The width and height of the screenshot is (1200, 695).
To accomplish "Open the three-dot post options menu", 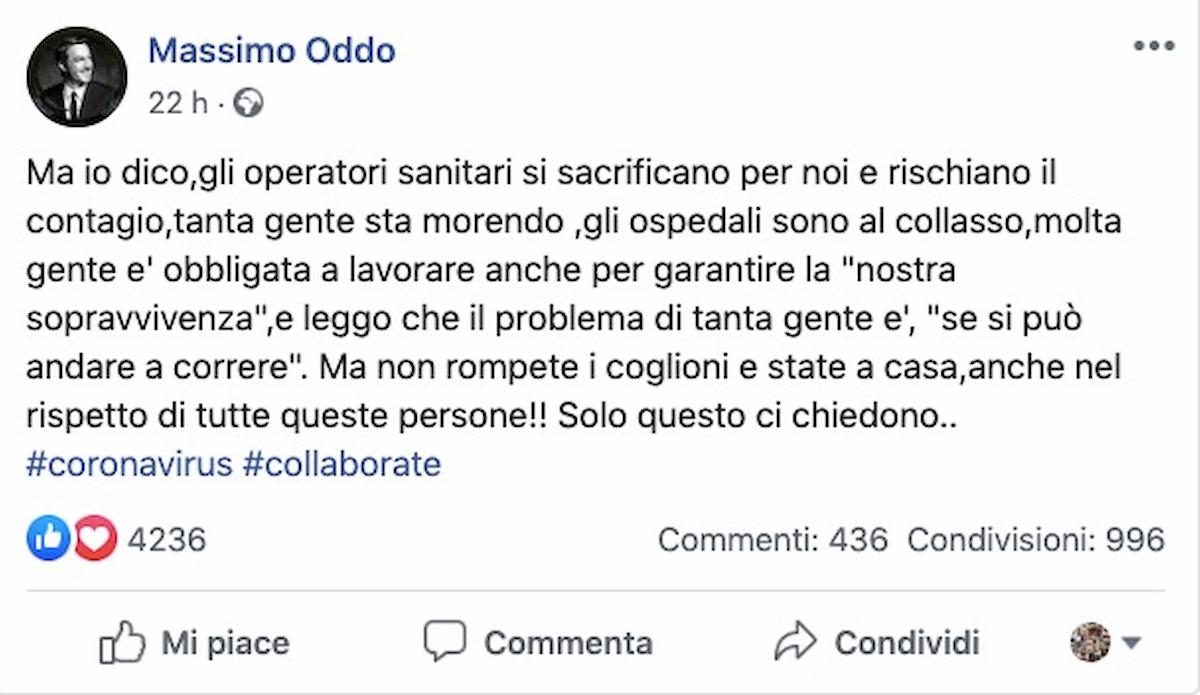I will (x=1156, y=44).
